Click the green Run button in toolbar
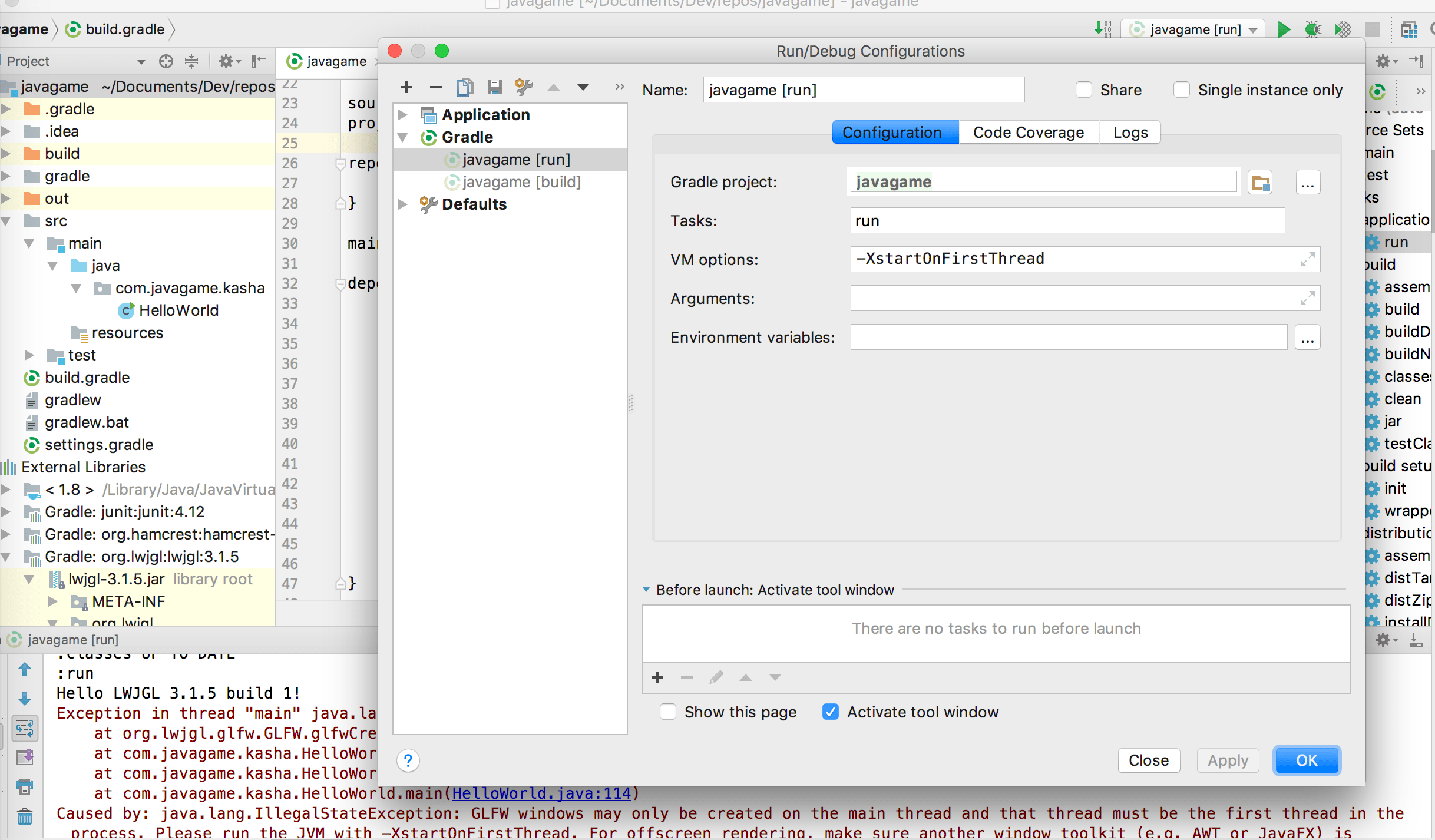The height and width of the screenshot is (840, 1435). point(1284,29)
